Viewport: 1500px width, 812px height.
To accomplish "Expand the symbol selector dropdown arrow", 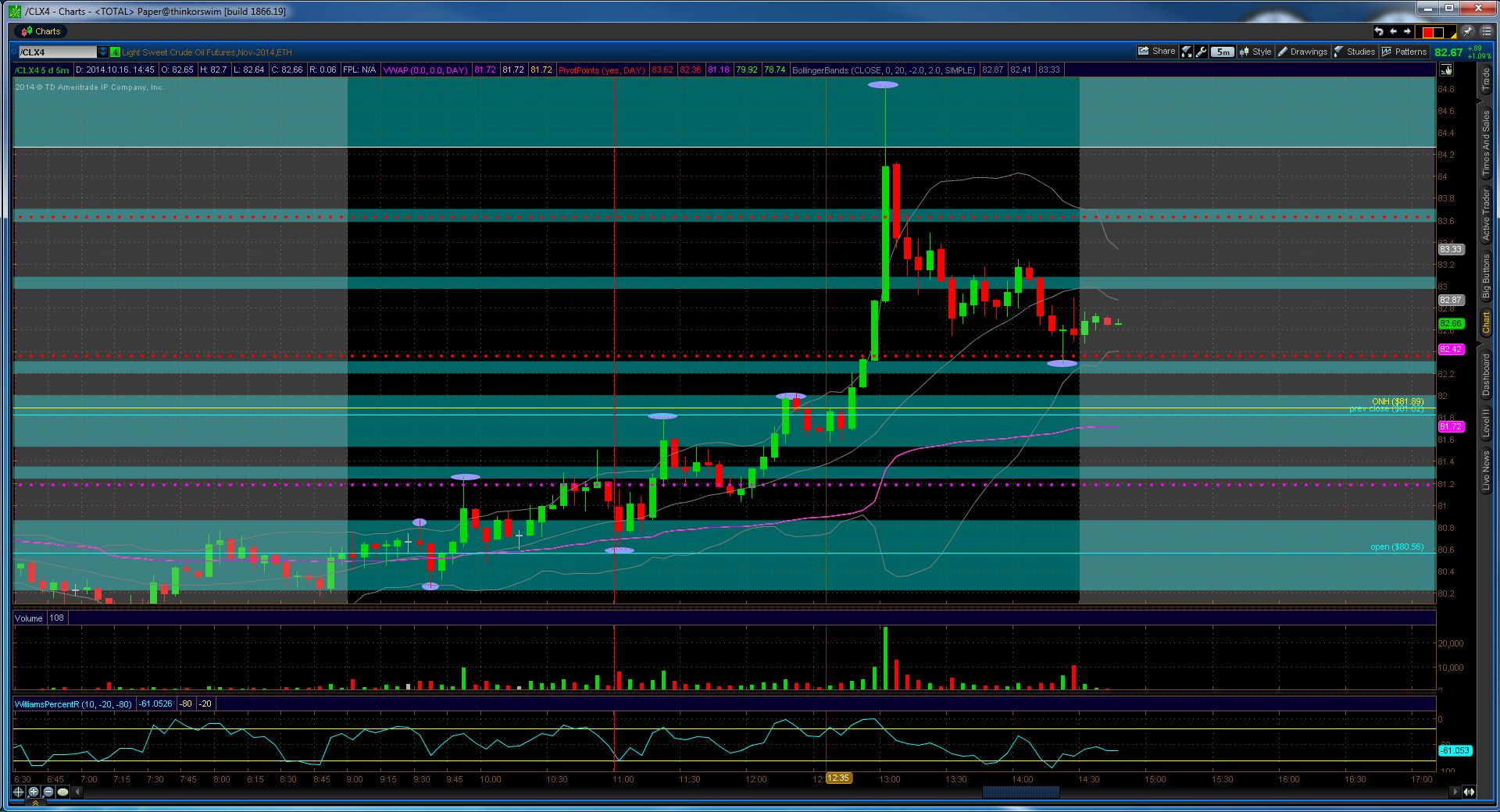I will 103,52.
